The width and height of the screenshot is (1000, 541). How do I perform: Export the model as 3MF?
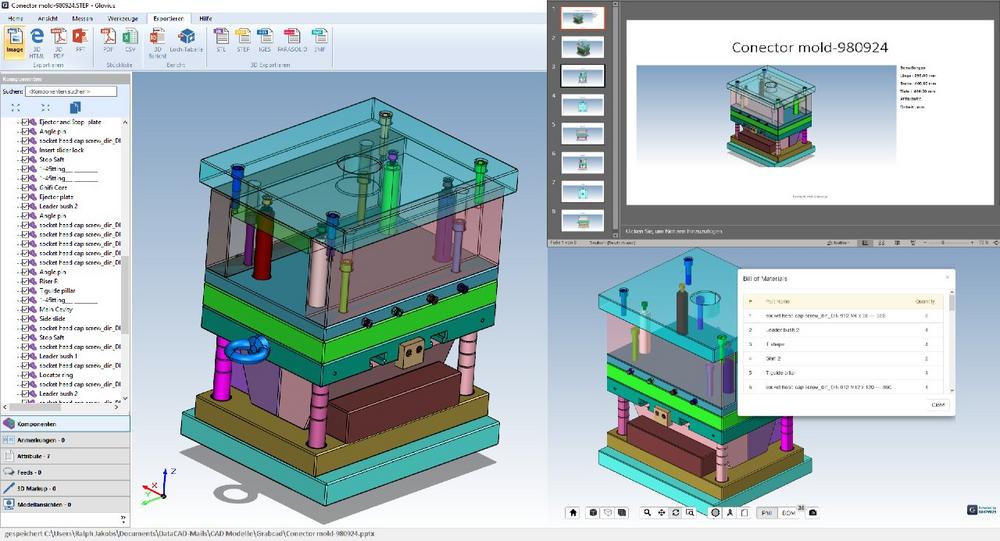[x=320, y=41]
